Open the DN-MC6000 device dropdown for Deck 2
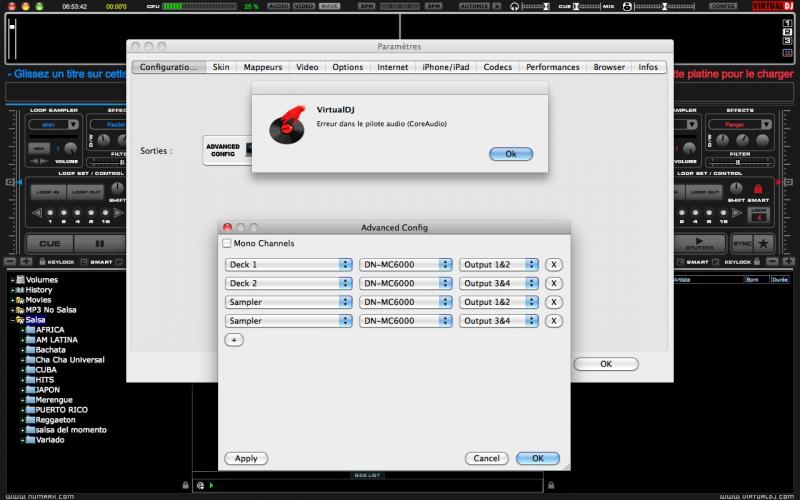The width and height of the screenshot is (800, 500). [x=406, y=283]
